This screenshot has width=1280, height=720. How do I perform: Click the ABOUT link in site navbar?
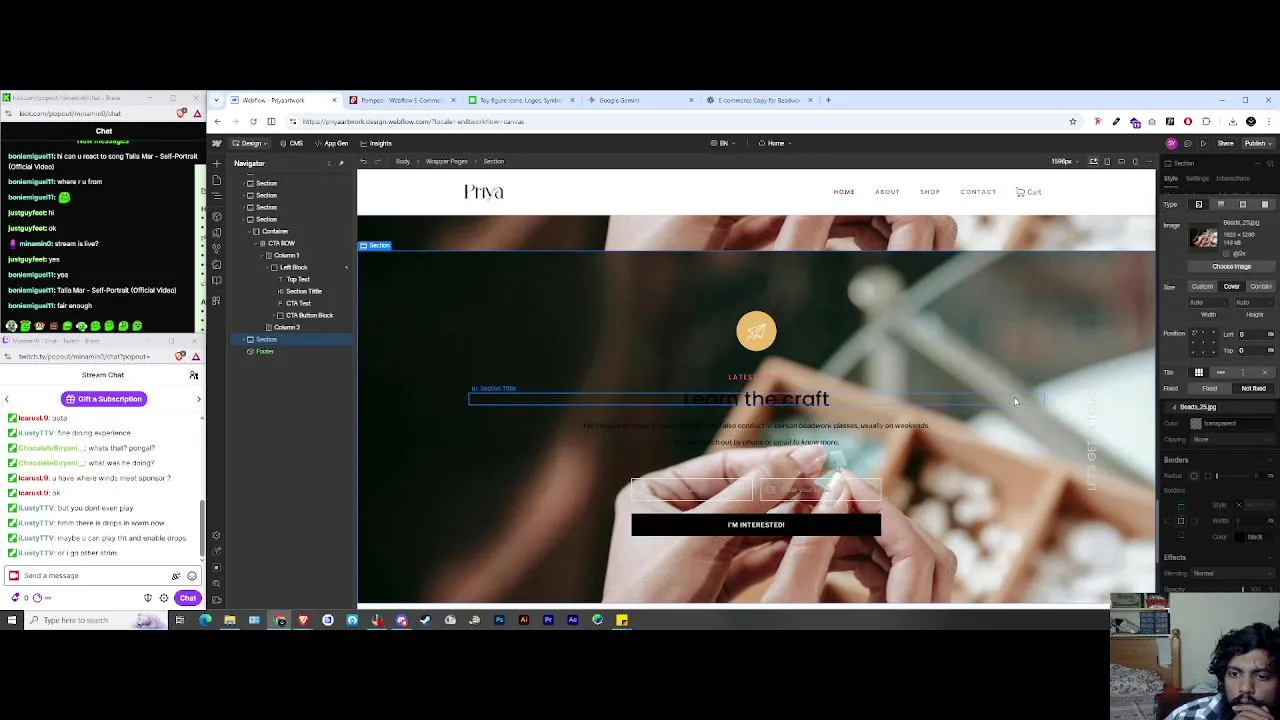[x=887, y=192]
